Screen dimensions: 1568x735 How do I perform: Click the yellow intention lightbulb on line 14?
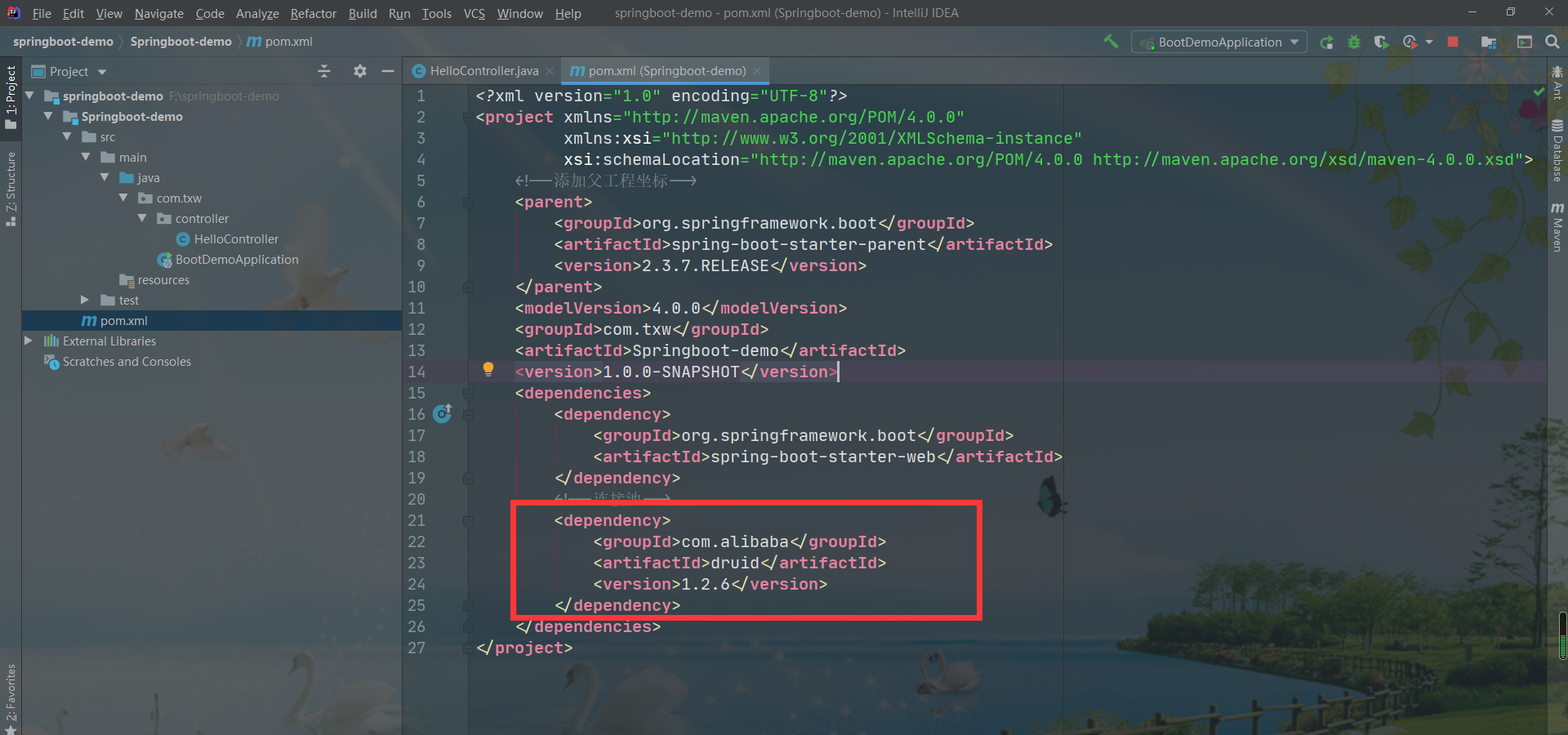tap(488, 369)
